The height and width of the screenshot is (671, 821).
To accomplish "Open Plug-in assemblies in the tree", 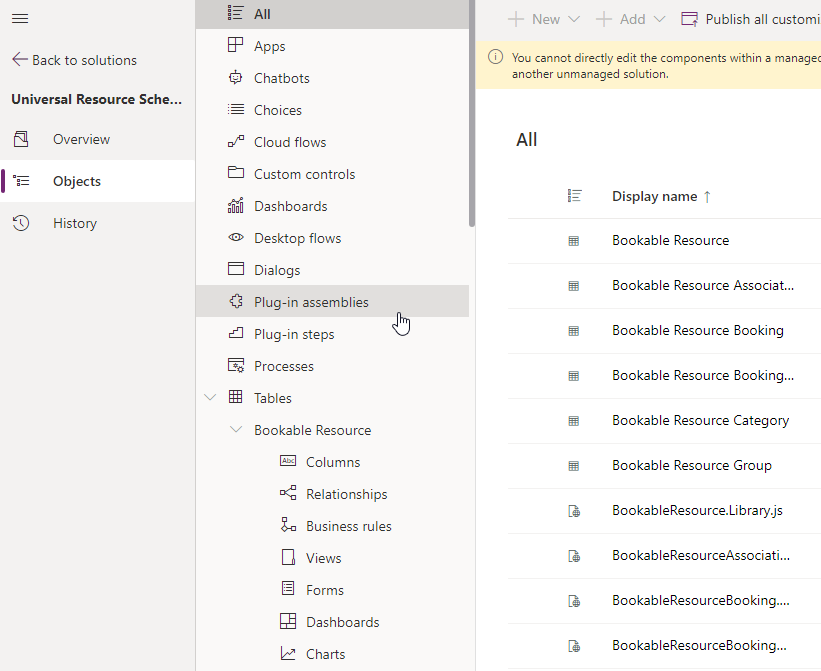I will [x=332, y=301].
